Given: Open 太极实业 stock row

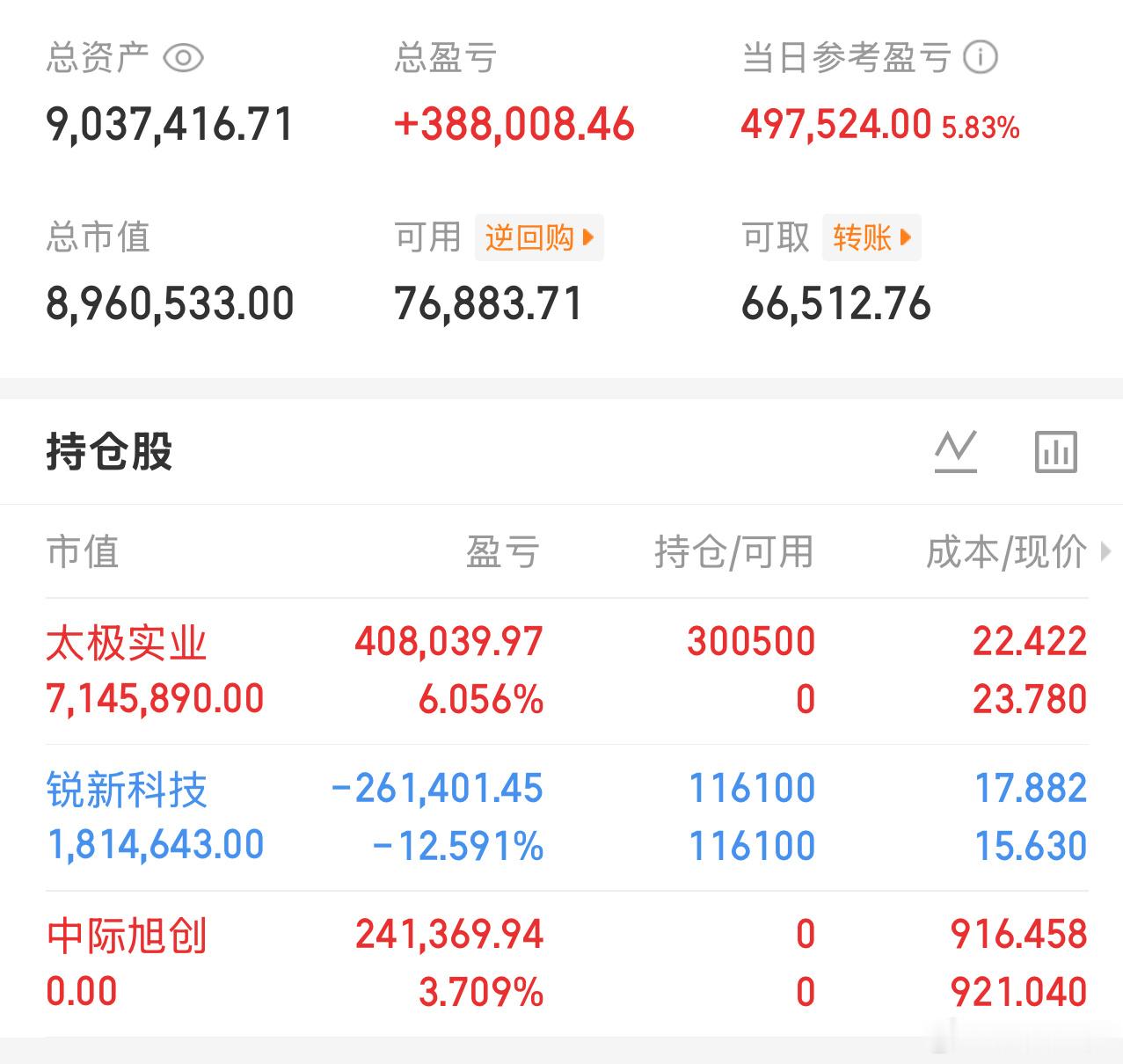Looking at the screenshot, I should (x=566, y=671).
